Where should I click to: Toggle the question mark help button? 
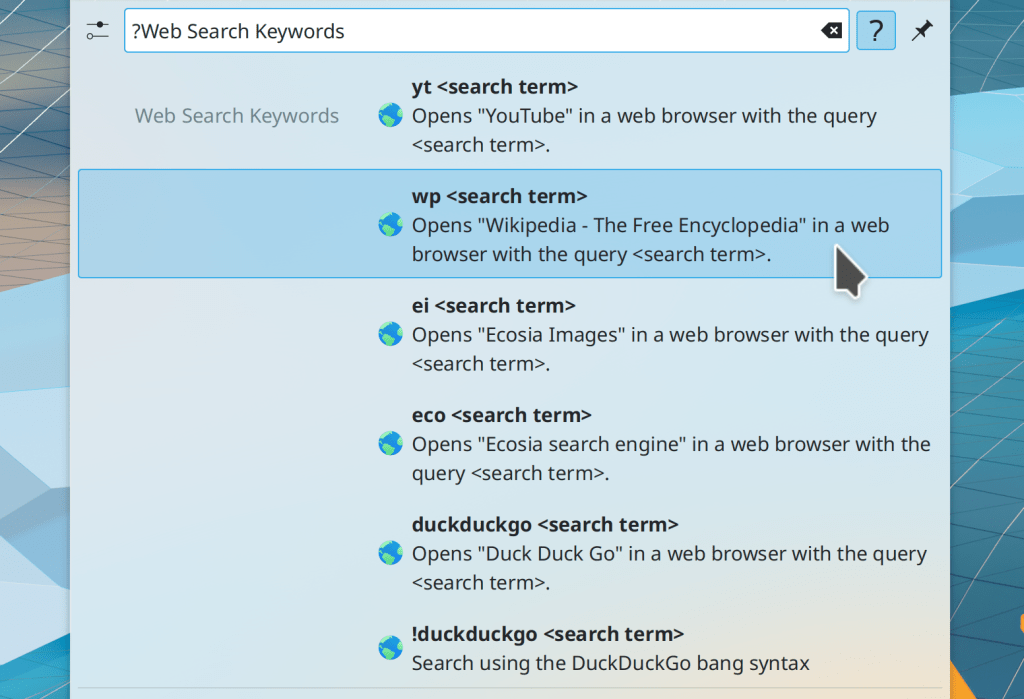(875, 31)
